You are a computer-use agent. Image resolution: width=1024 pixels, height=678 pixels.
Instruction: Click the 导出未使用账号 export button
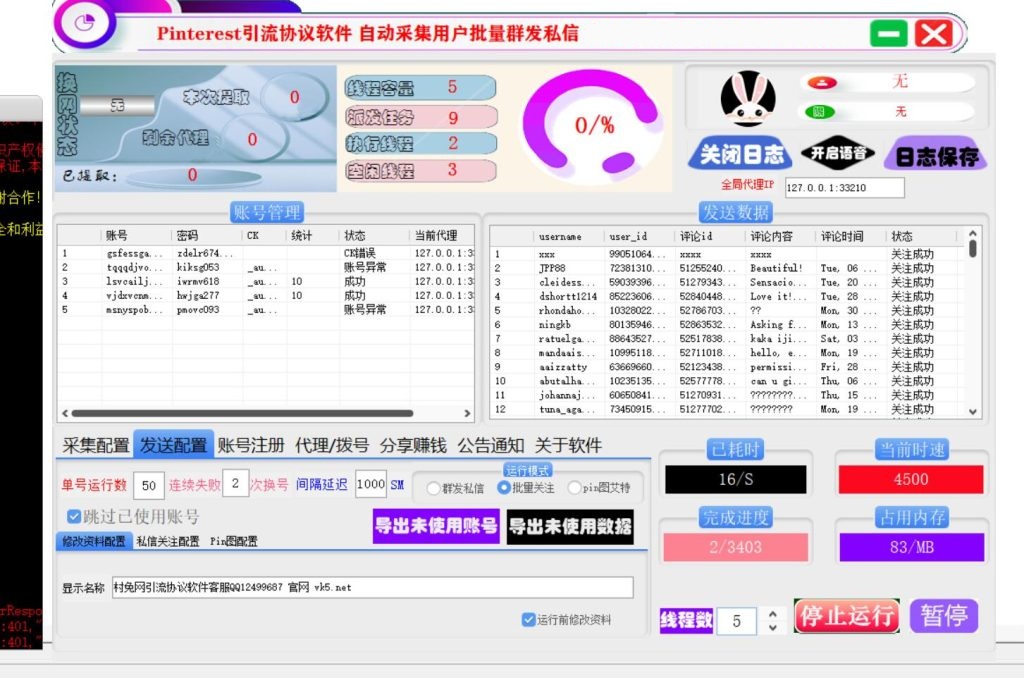click(435, 526)
